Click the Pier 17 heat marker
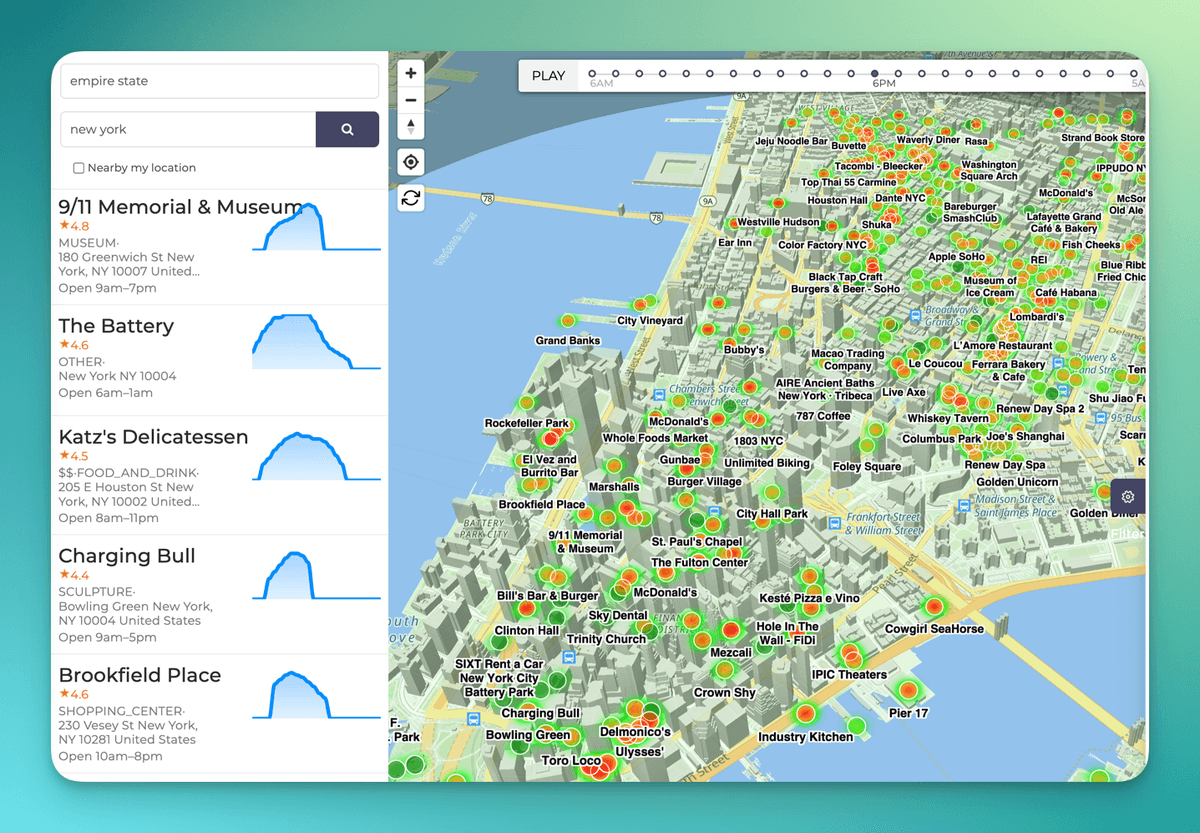This screenshot has height=833, width=1200. pos(908,689)
